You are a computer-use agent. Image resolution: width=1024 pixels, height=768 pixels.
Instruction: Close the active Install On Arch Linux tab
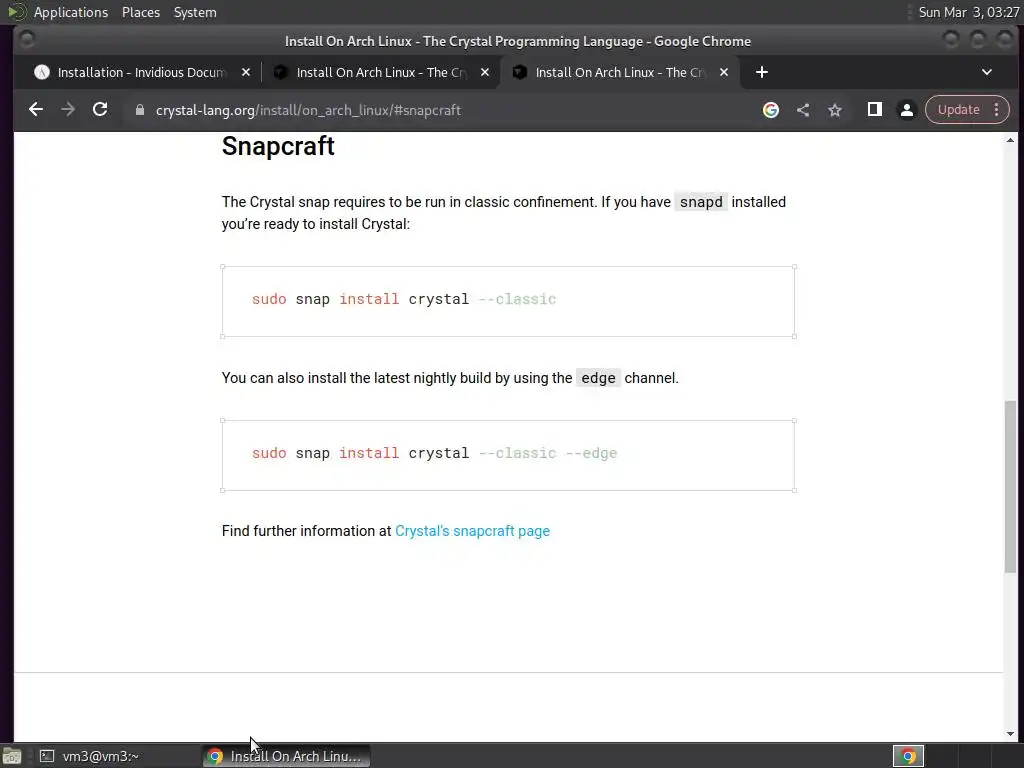click(724, 72)
